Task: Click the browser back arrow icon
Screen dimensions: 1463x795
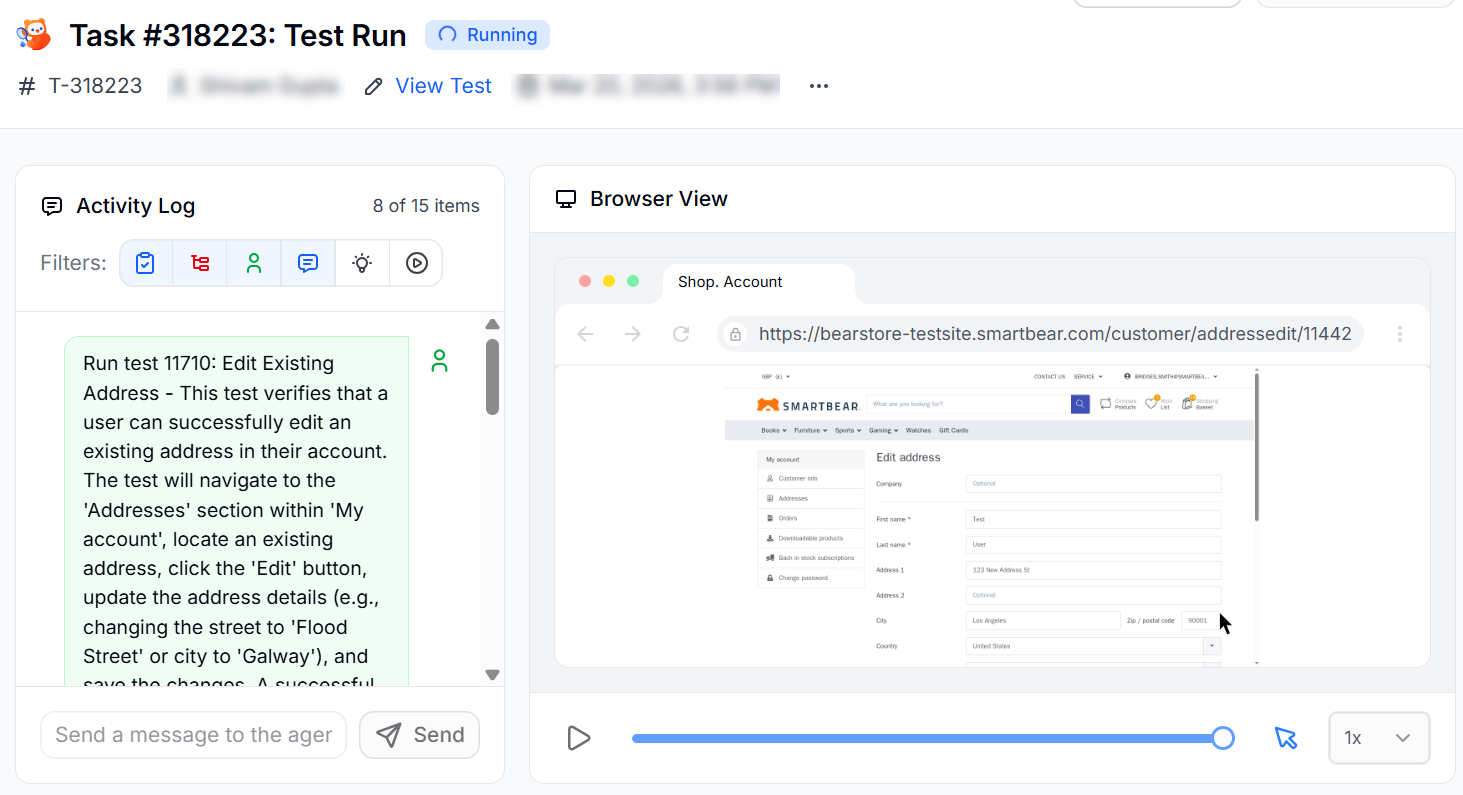Action: (x=585, y=334)
